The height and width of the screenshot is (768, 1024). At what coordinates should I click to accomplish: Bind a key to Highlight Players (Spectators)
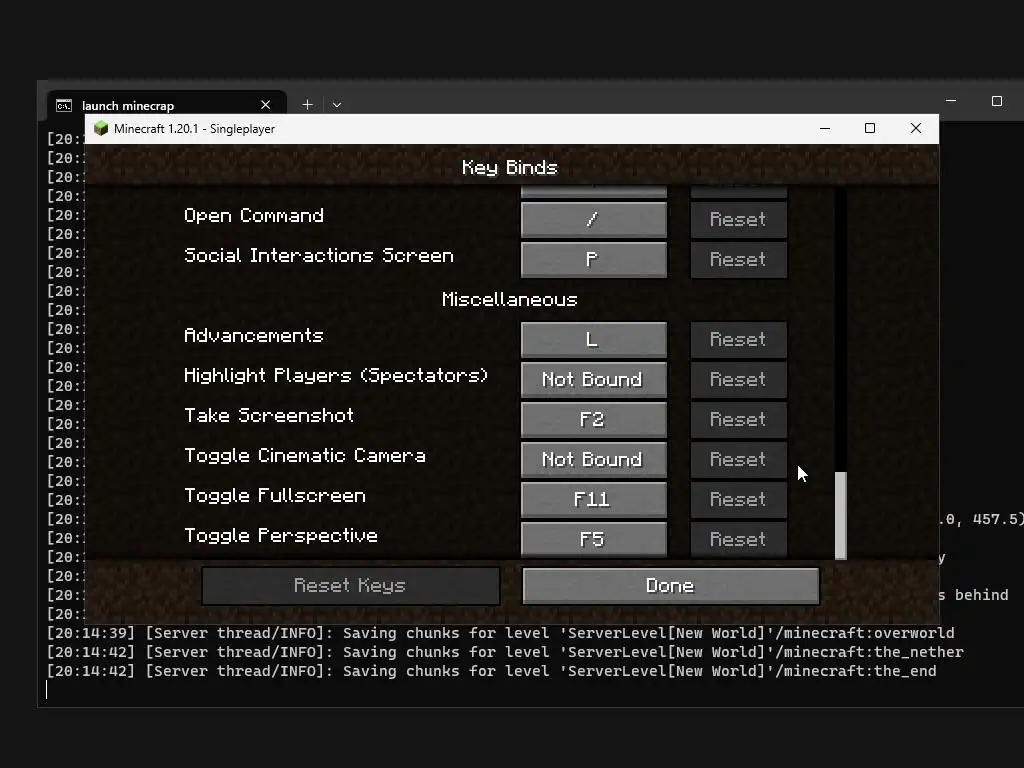[x=594, y=379]
